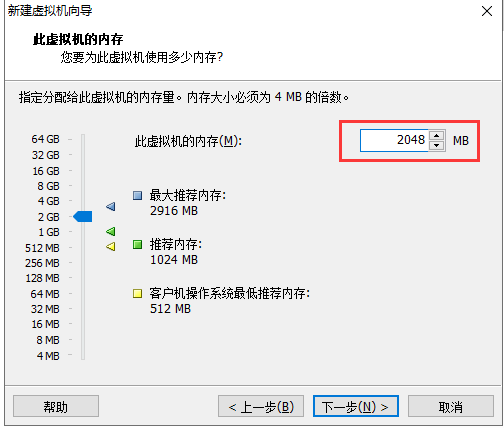Decrease memory with the spinner down arrow
Viewport: 504px width, 428px height.
point(437,146)
